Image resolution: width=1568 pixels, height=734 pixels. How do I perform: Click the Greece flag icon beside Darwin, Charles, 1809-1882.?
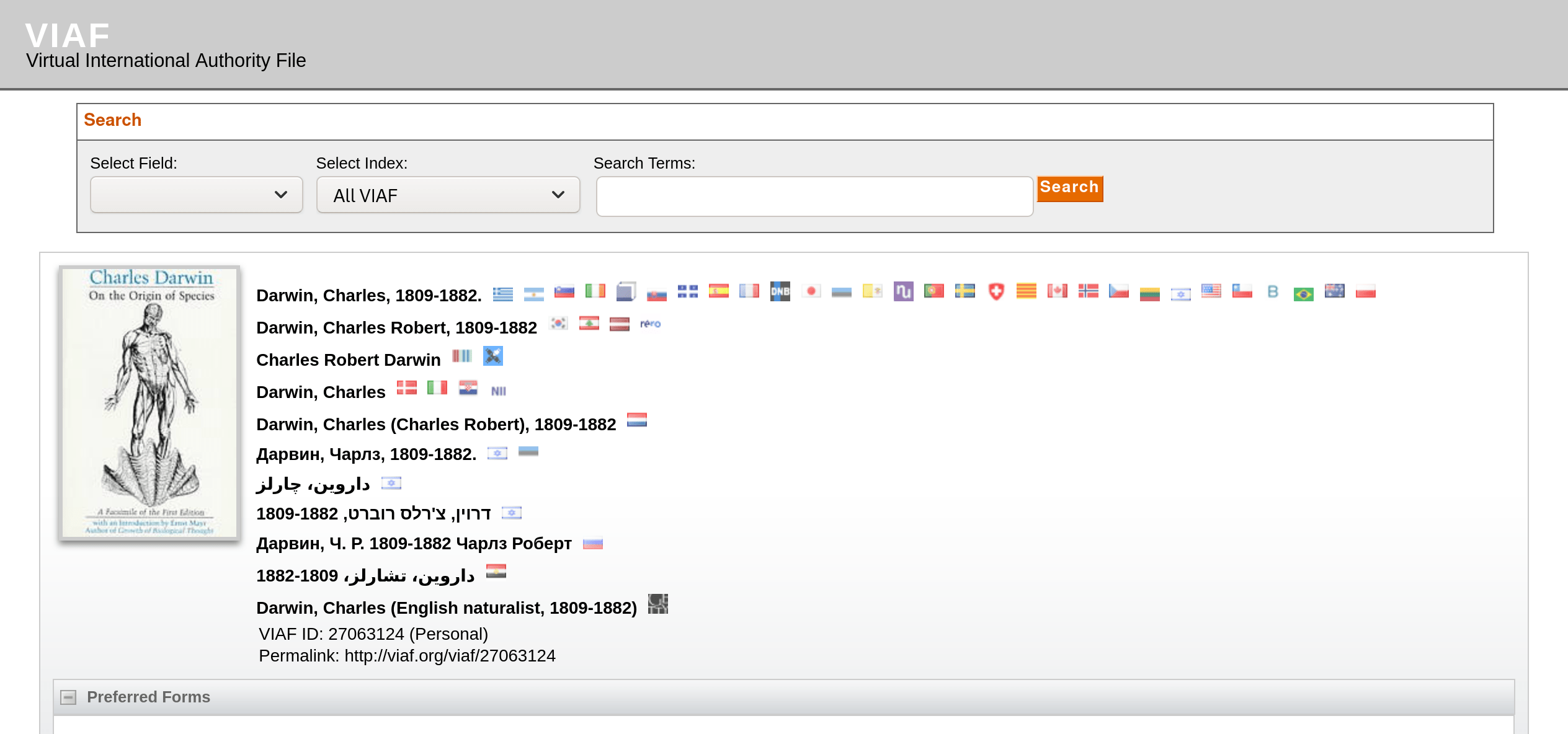click(x=502, y=293)
